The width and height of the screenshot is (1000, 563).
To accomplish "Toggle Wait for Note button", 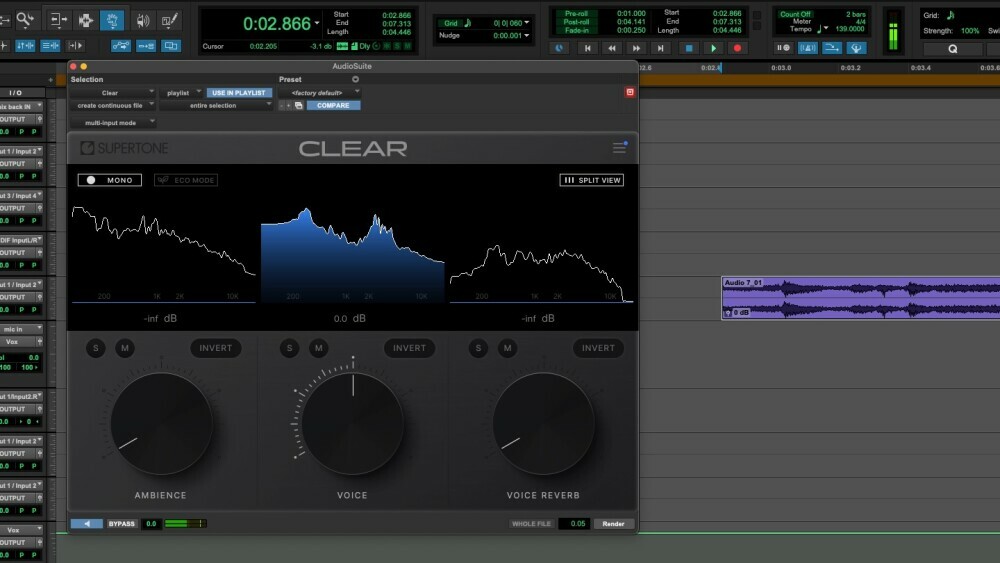I will tap(783, 48).
